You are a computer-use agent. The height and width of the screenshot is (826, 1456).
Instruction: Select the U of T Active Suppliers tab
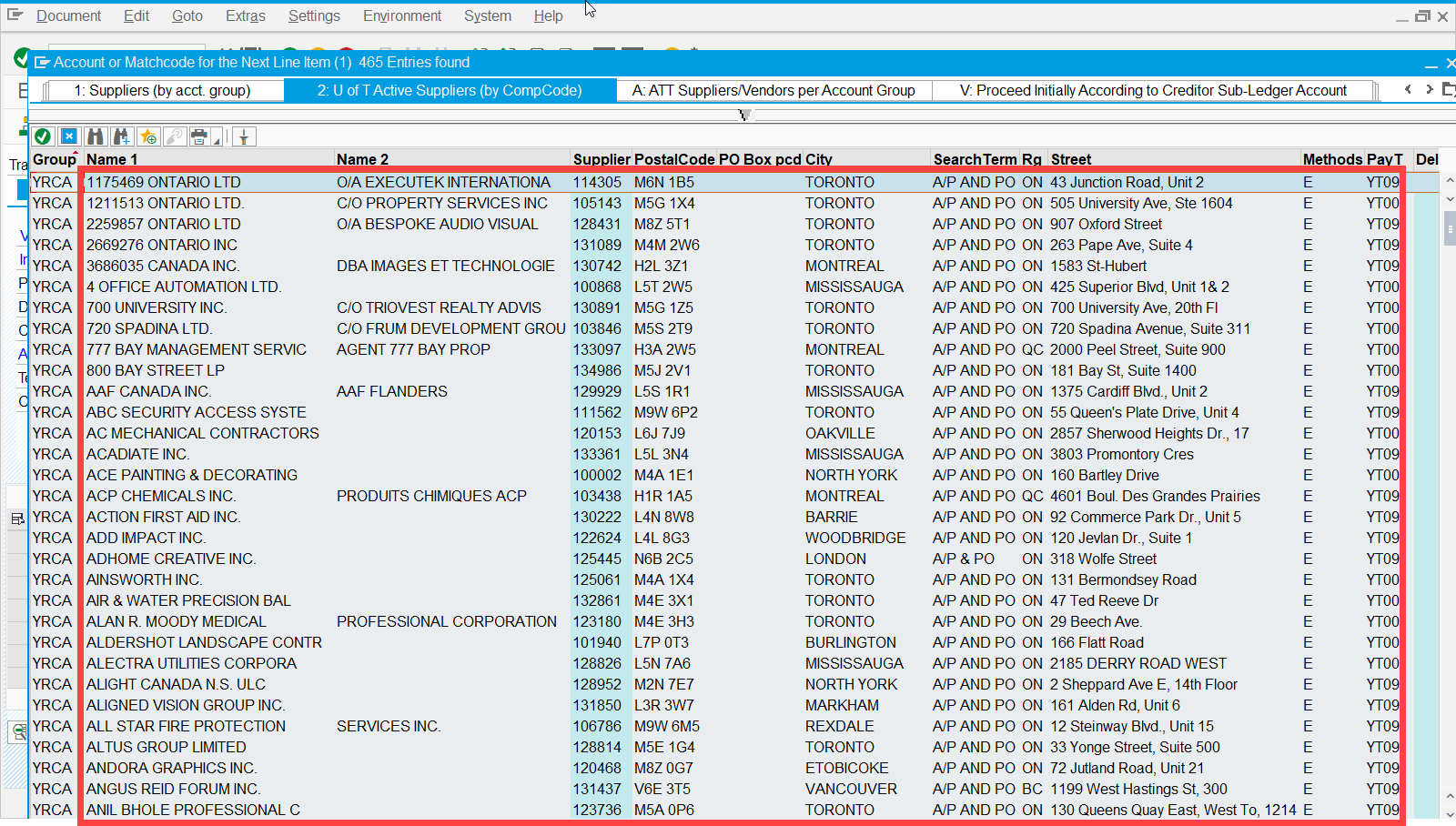450,90
